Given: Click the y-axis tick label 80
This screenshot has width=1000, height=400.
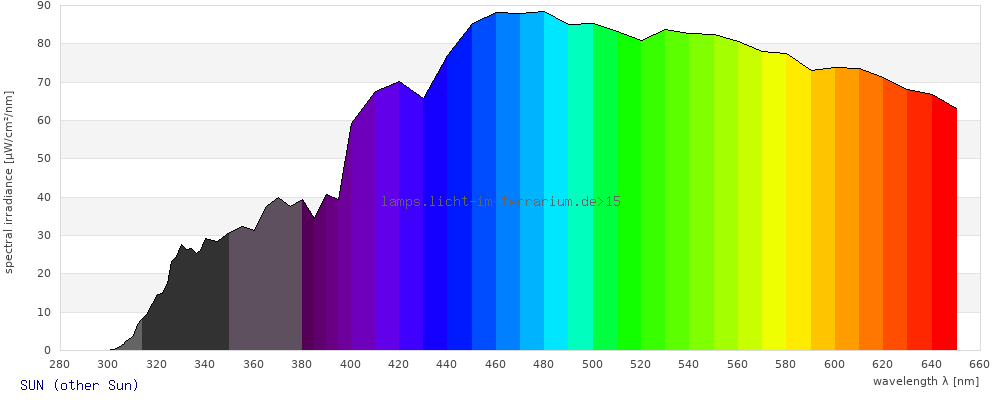Looking at the screenshot, I should coord(44,44).
